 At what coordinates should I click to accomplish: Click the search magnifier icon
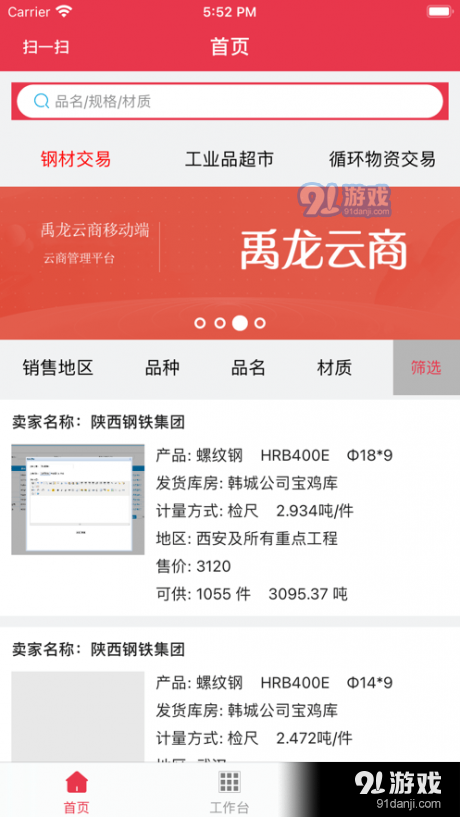(x=41, y=101)
